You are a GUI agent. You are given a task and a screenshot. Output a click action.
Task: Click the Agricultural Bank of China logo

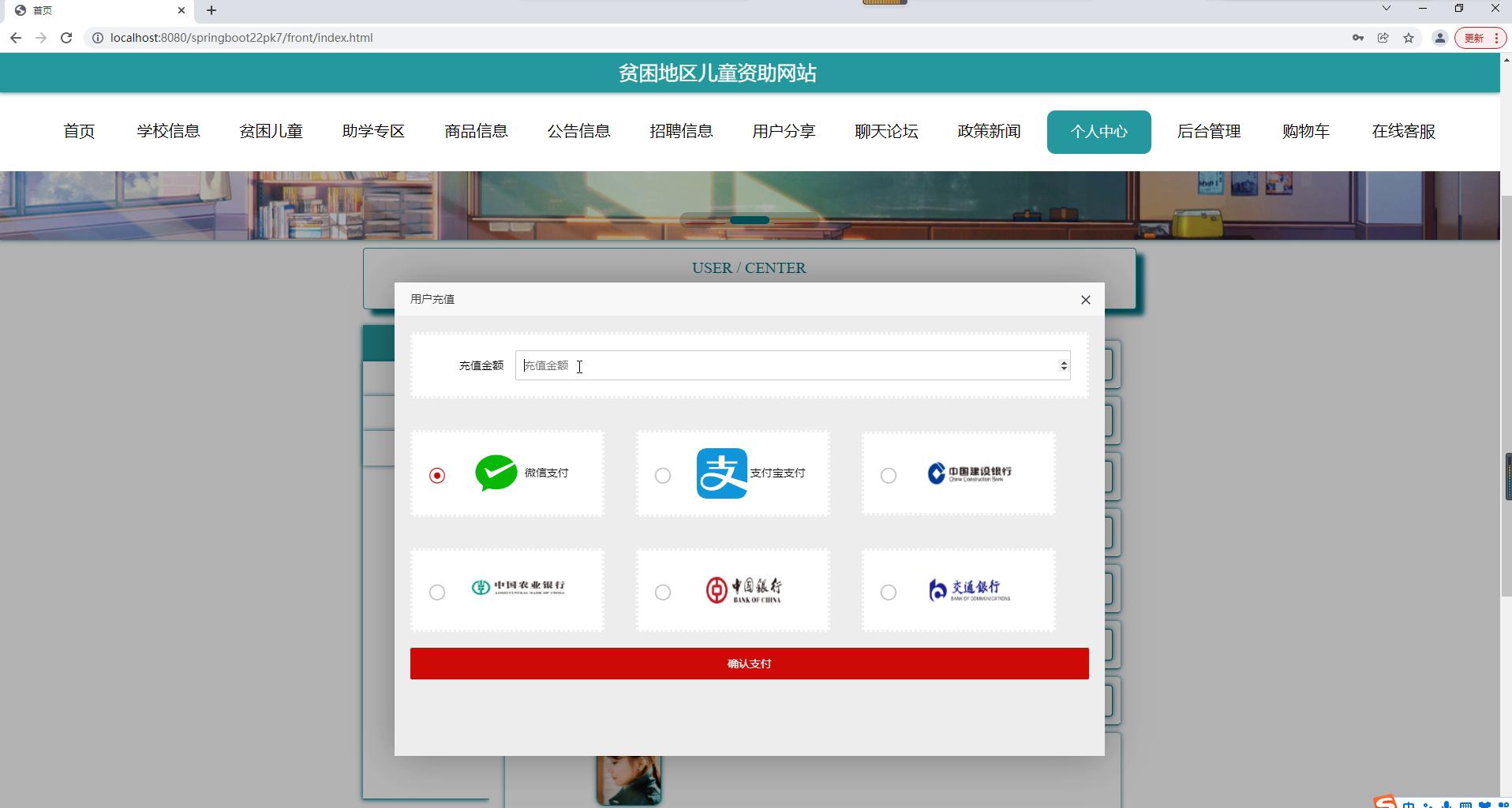tap(518, 588)
